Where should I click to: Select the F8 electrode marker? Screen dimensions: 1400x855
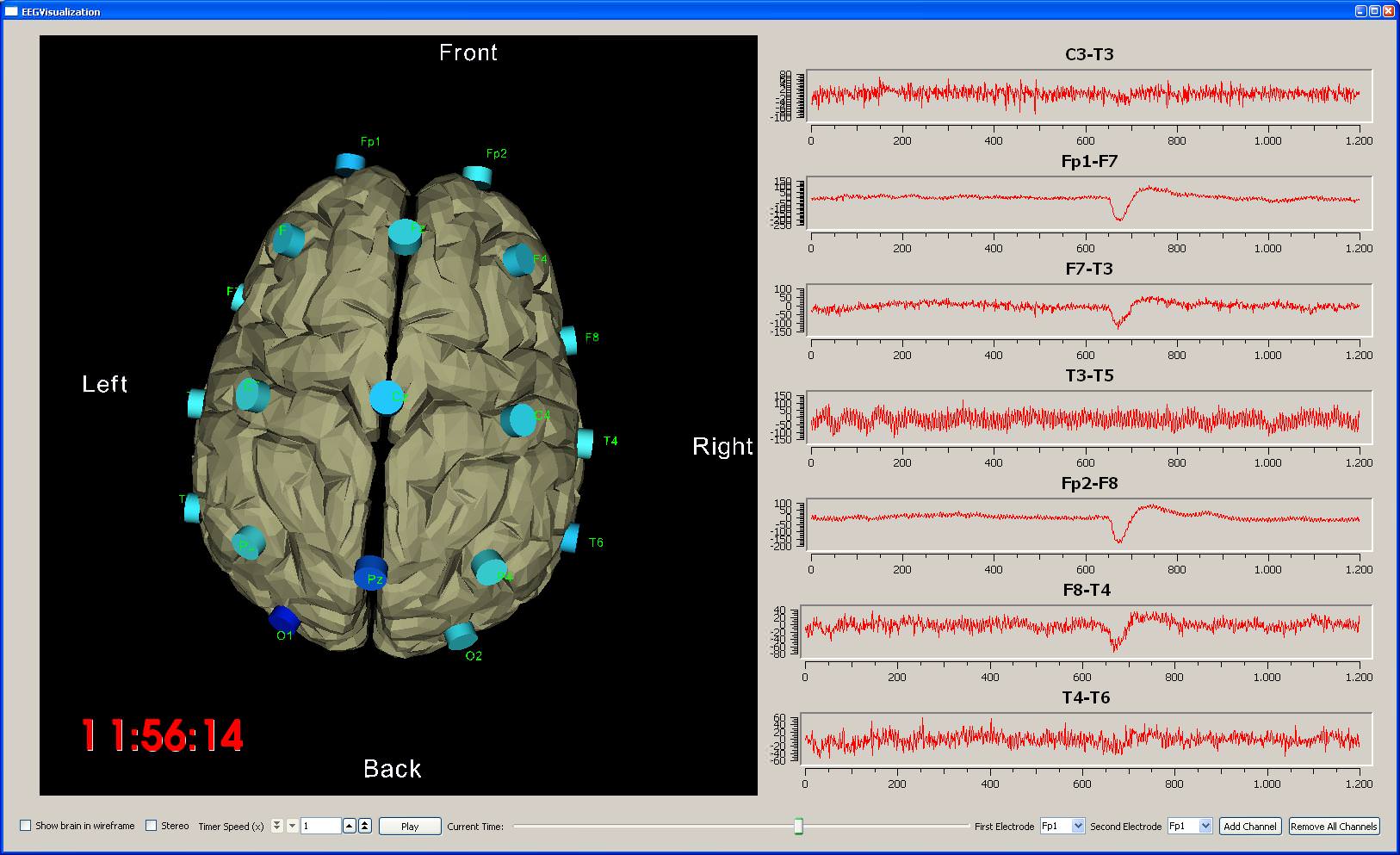click(569, 340)
